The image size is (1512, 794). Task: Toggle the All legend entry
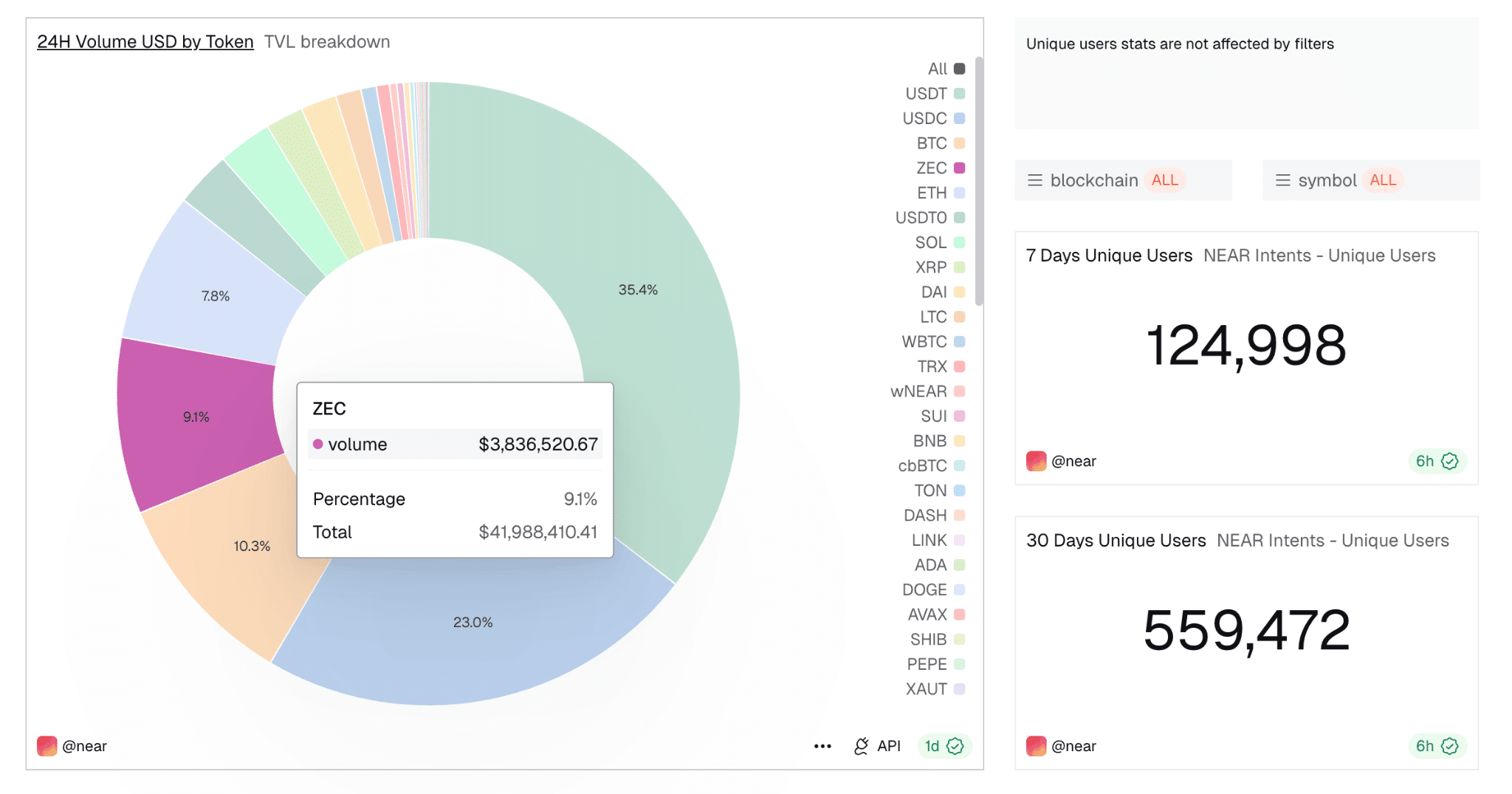coord(946,69)
